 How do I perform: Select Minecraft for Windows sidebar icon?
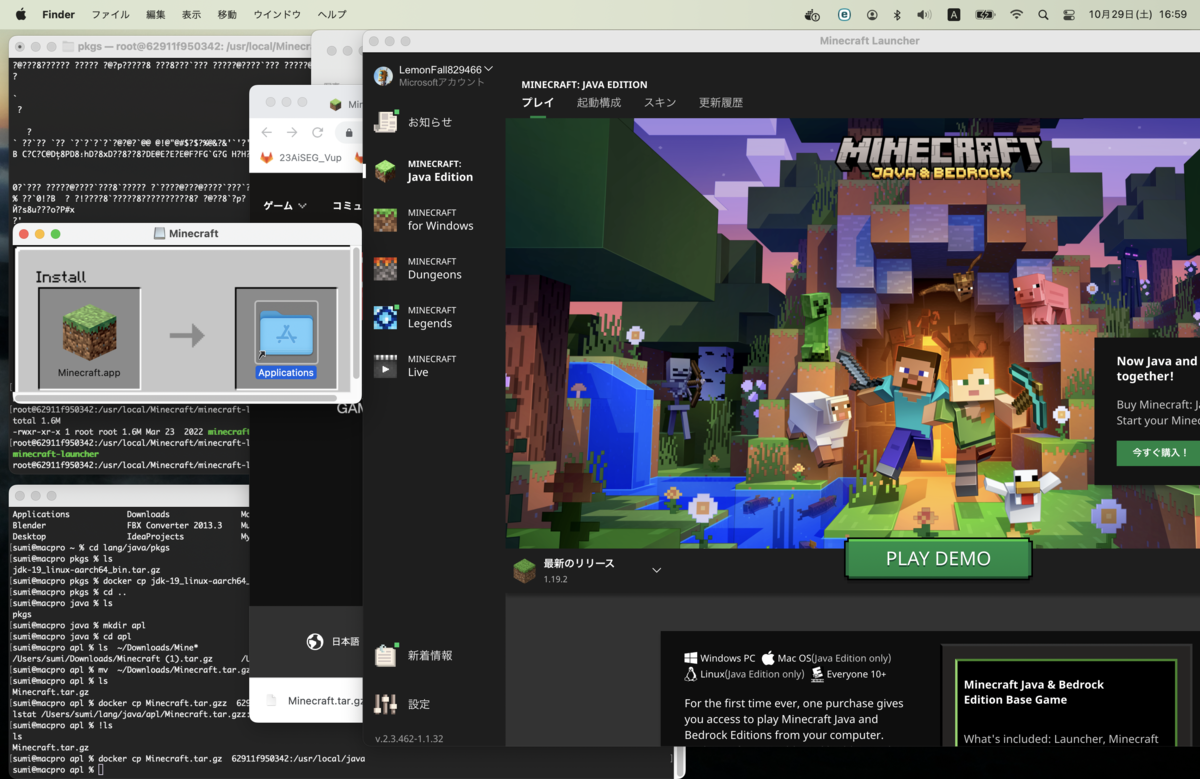(385, 220)
